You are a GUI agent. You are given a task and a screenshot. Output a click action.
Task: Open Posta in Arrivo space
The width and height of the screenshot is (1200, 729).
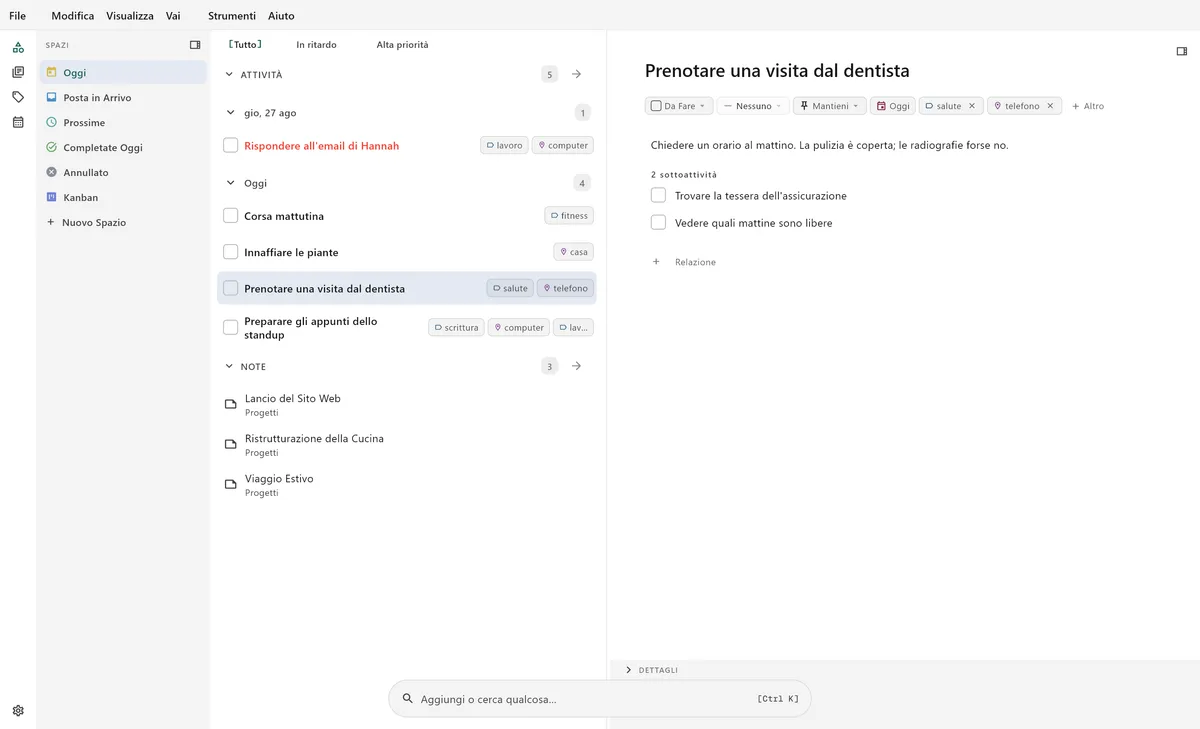pyautogui.click(x=123, y=98)
